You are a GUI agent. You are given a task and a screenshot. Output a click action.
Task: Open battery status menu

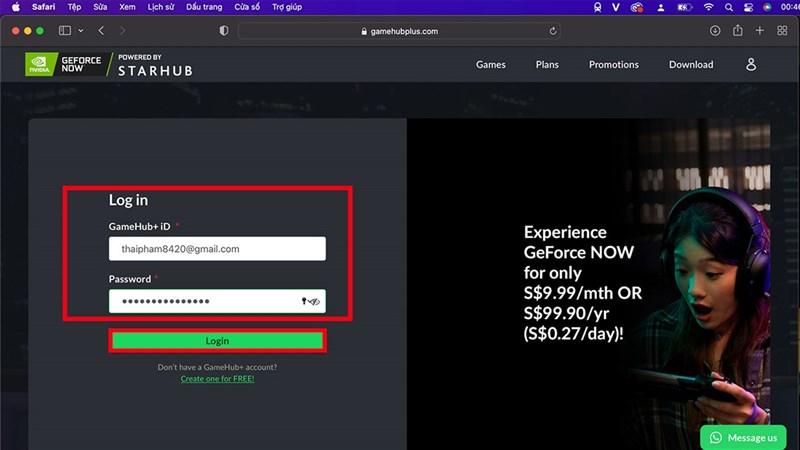(x=684, y=7)
